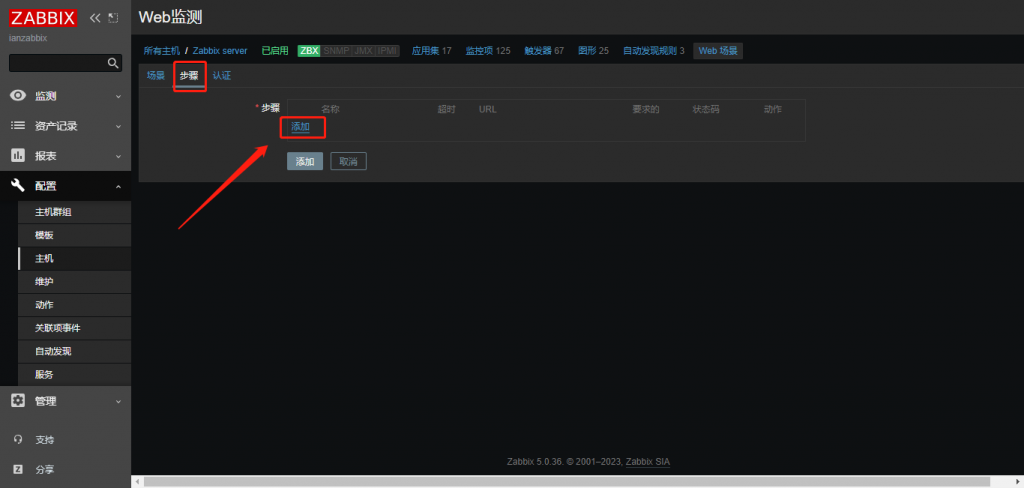
Task: Click the 超时 column header
Action: 447,109
